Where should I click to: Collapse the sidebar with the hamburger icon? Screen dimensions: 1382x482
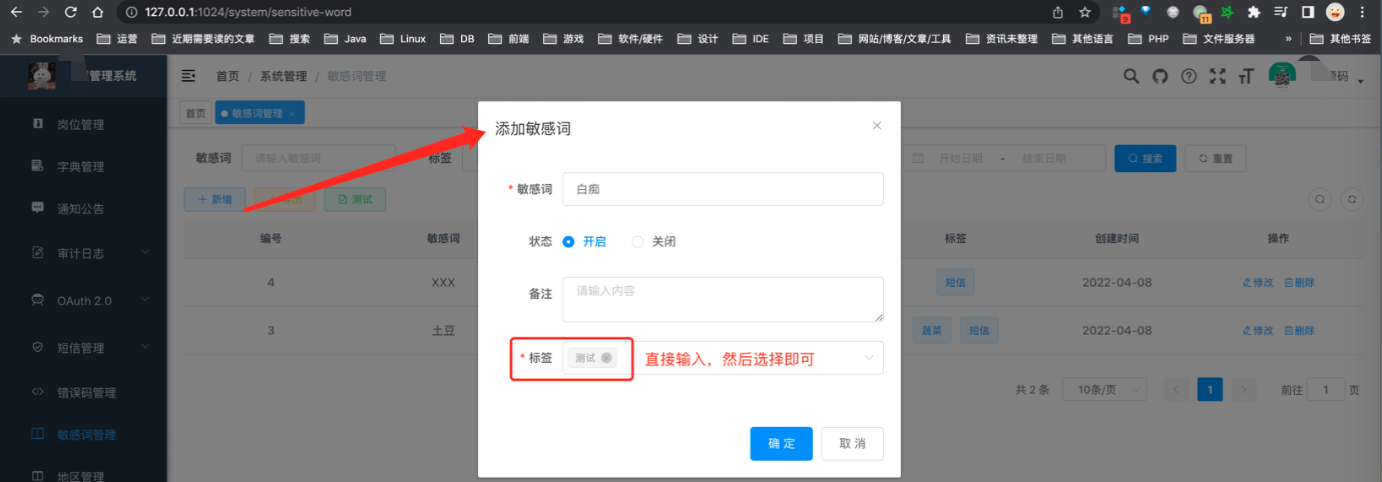(x=188, y=76)
